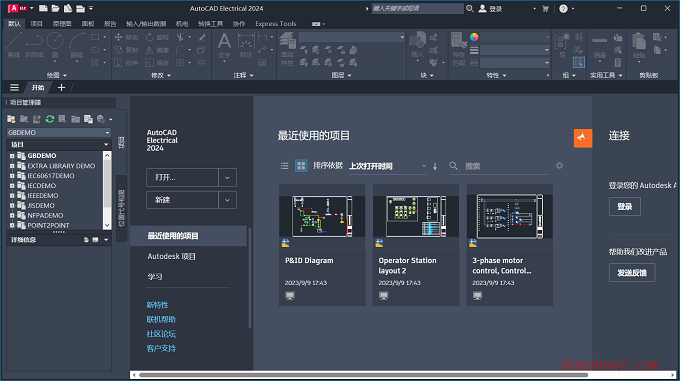680x381 pixels.
Task: Click the sort direction arrow icon
Action: (x=435, y=166)
